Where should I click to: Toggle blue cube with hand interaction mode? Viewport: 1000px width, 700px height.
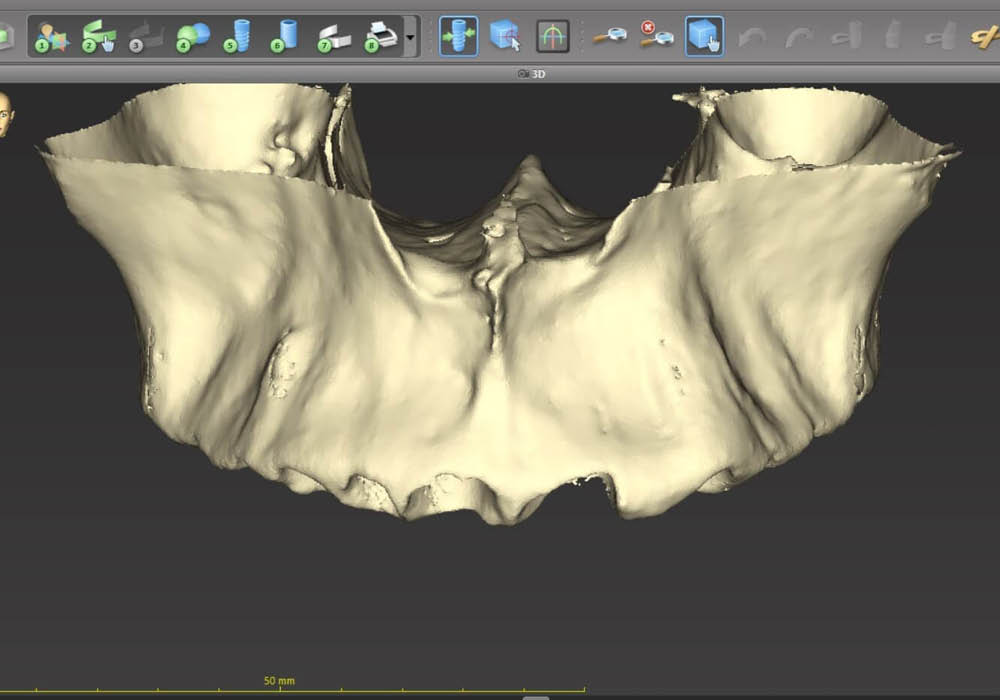pyautogui.click(x=704, y=36)
